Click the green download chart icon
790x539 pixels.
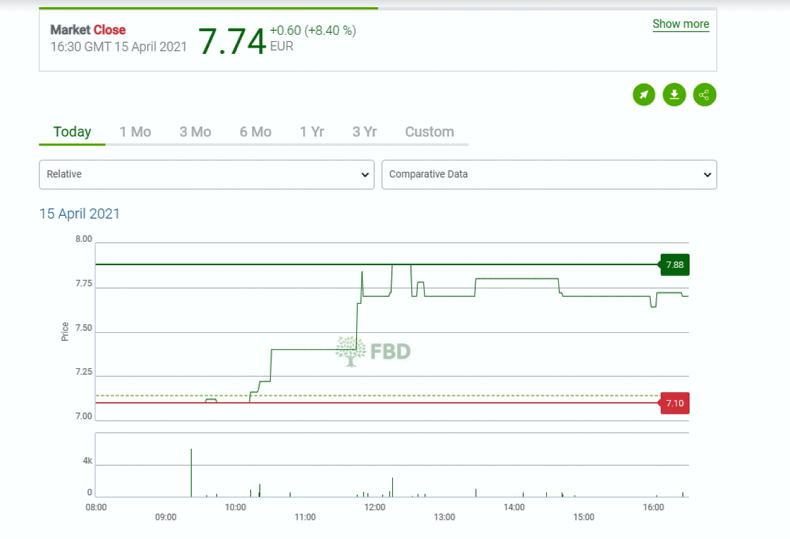[x=674, y=95]
